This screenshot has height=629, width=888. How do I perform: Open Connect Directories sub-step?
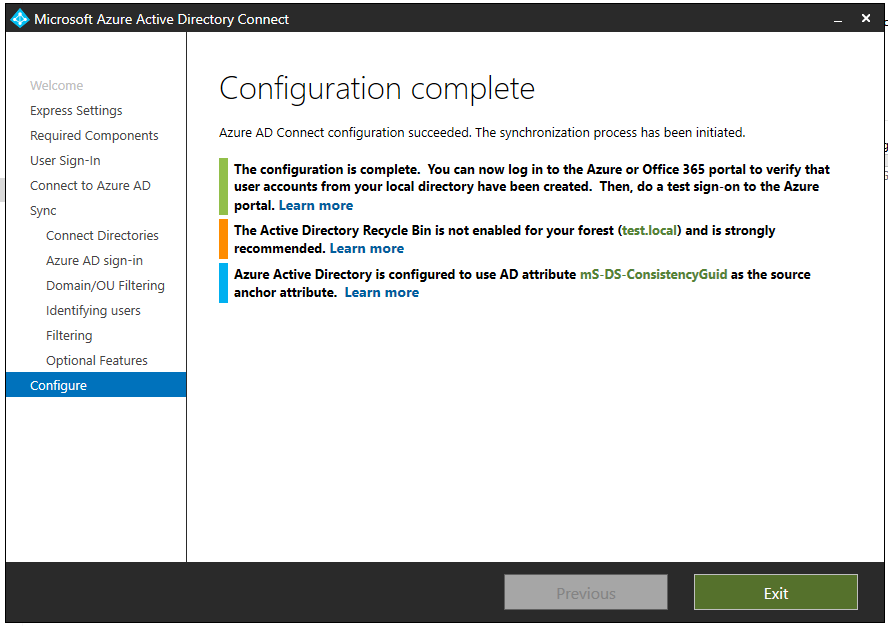tap(102, 236)
